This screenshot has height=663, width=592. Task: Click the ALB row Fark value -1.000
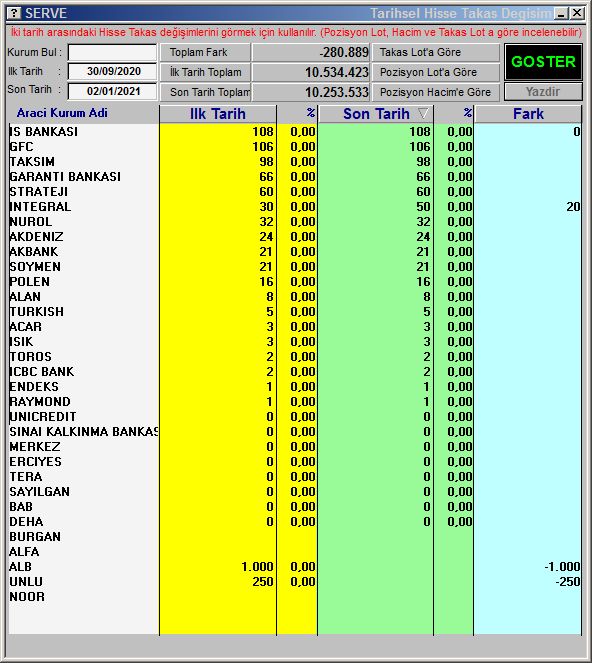click(x=562, y=567)
